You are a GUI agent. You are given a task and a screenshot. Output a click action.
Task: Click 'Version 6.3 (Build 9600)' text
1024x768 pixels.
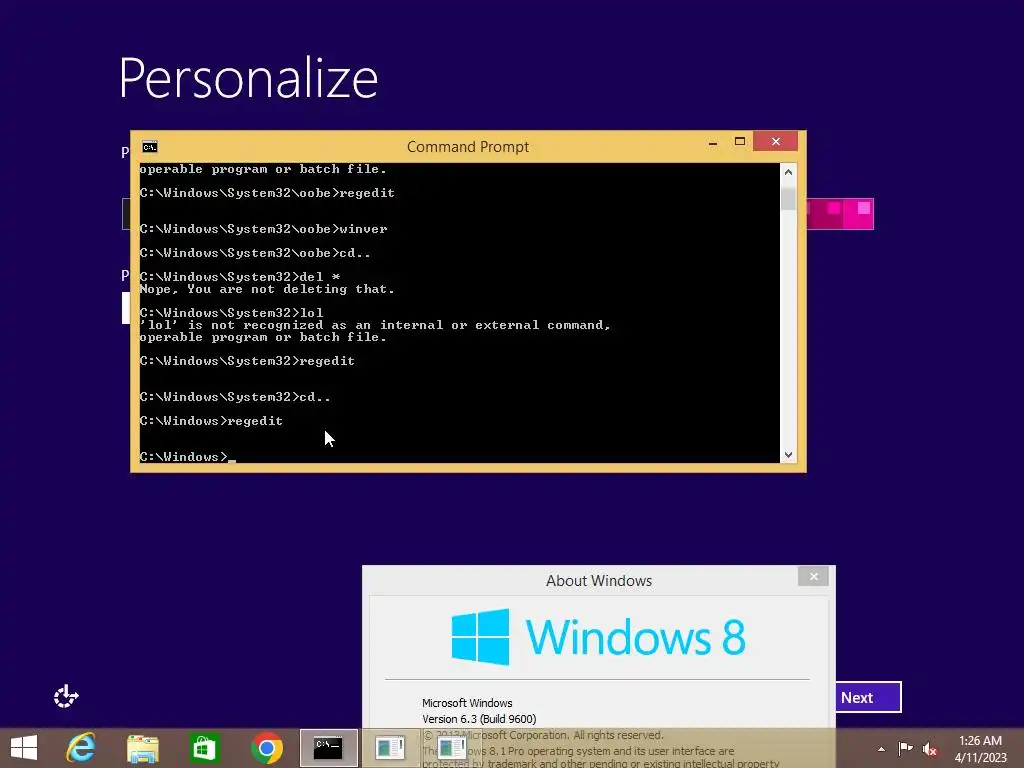[x=479, y=719]
